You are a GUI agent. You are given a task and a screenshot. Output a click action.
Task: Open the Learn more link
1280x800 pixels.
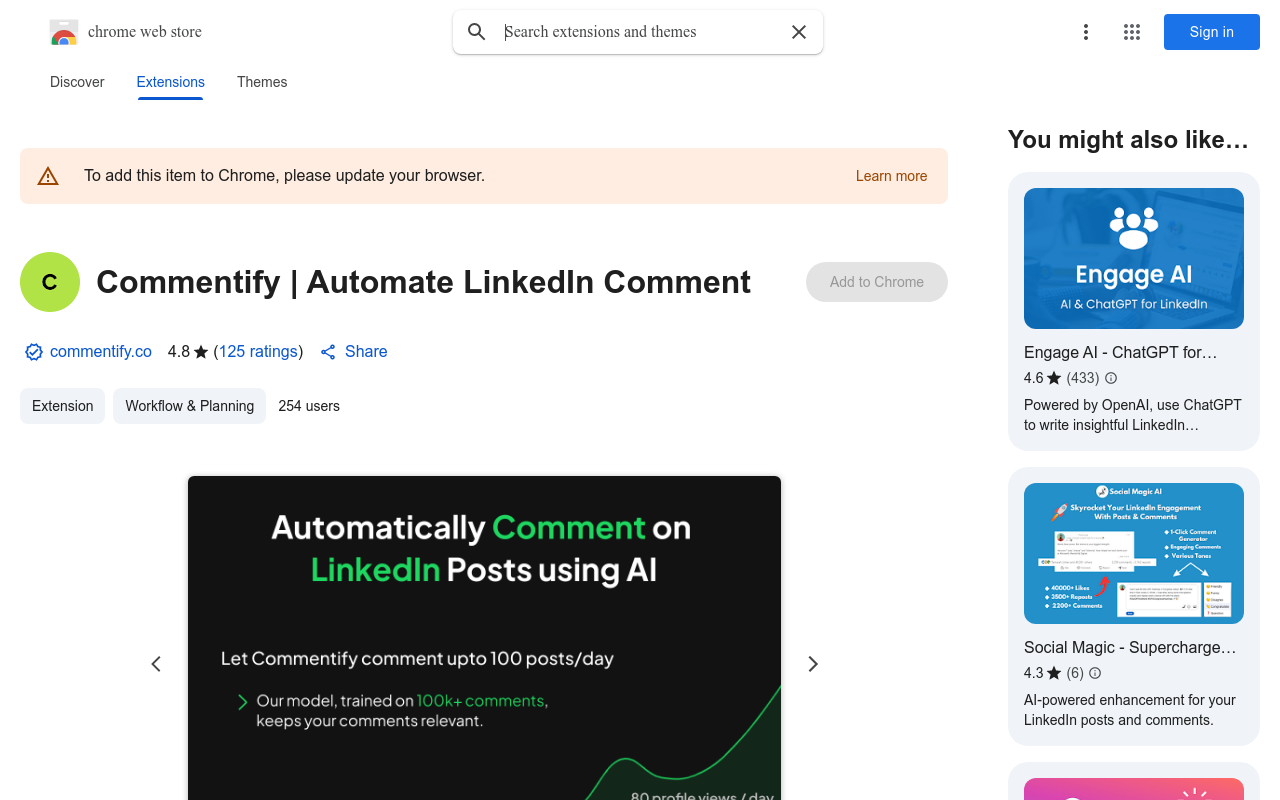[891, 176]
